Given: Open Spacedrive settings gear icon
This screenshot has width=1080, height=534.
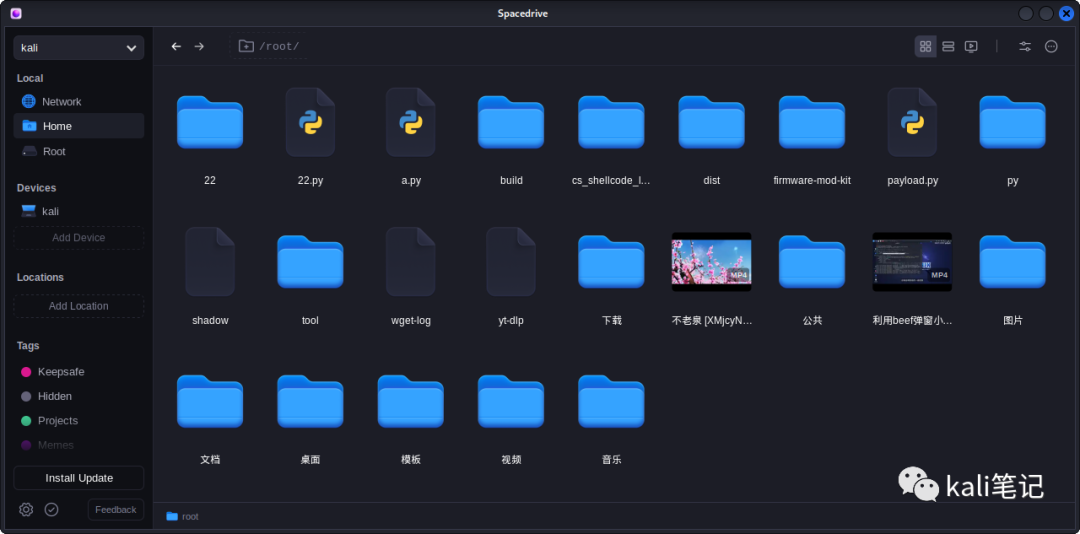Looking at the screenshot, I should [x=26, y=510].
